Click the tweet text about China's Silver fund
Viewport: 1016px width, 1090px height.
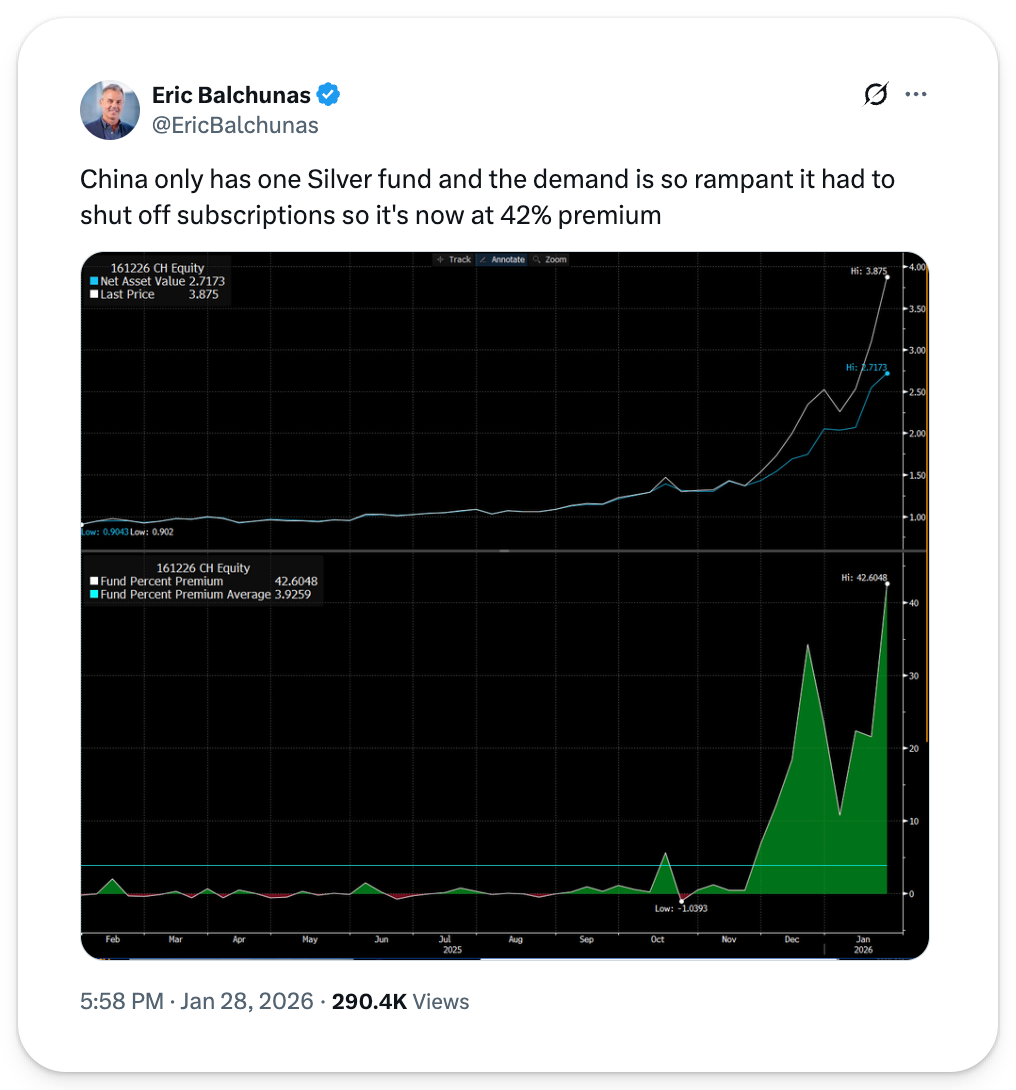(x=487, y=197)
